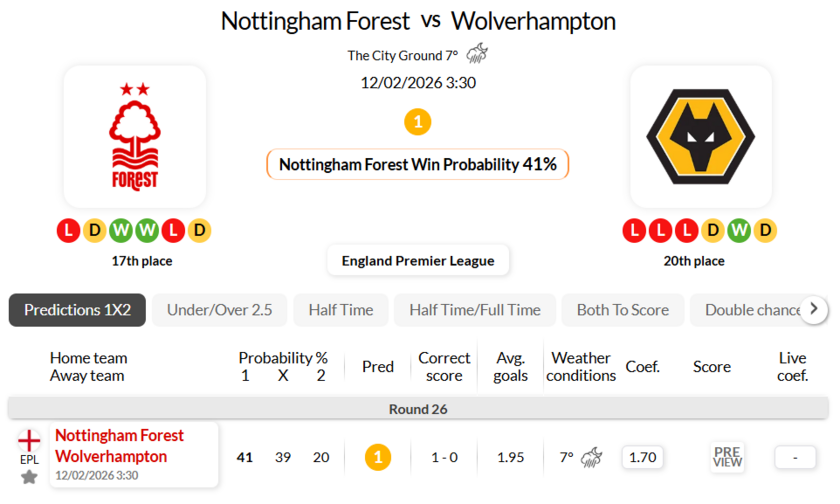Screen dimensions: 840x504
Task: Open the match PREVIEW button
Action: (727, 457)
